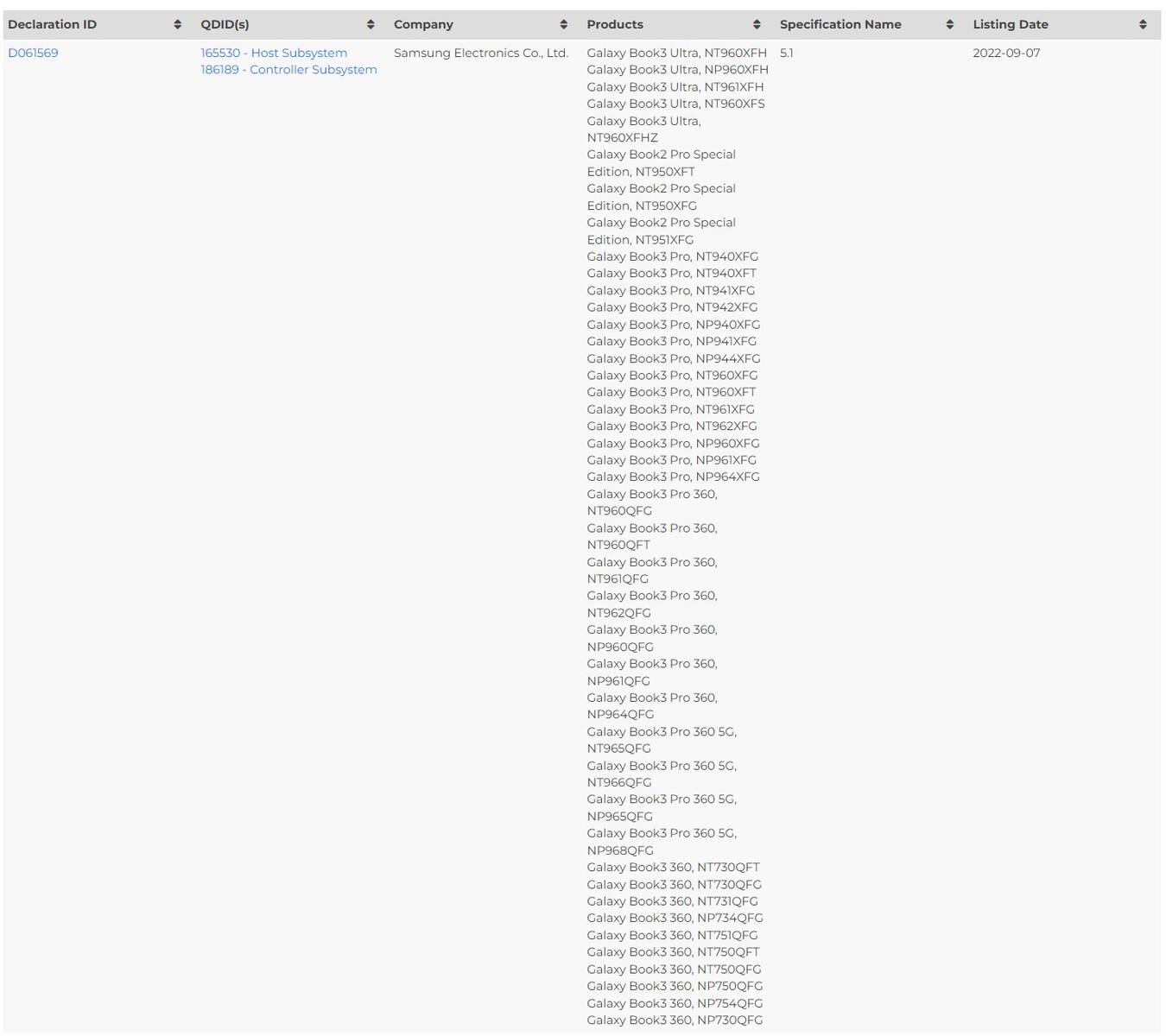Click Galaxy Book3 Ultra, NT960XFHZ entry

tap(643, 129)
